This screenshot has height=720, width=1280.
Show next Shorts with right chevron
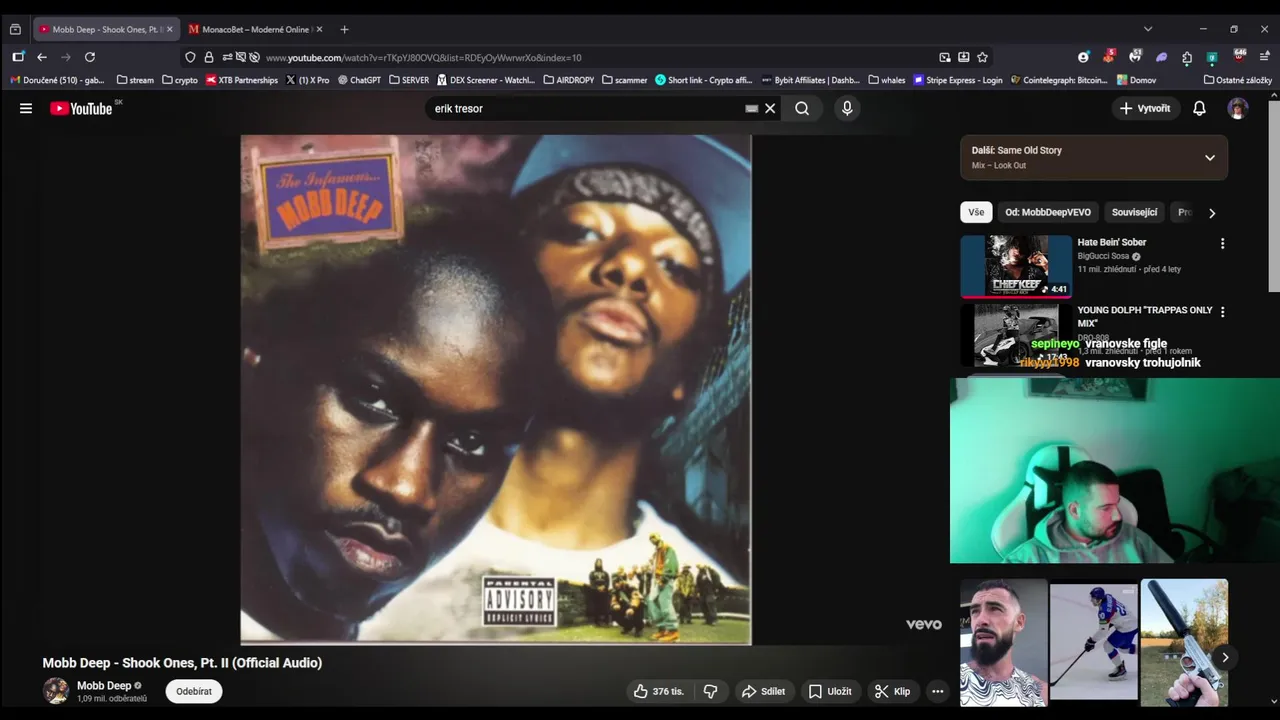click(1225, 657)
